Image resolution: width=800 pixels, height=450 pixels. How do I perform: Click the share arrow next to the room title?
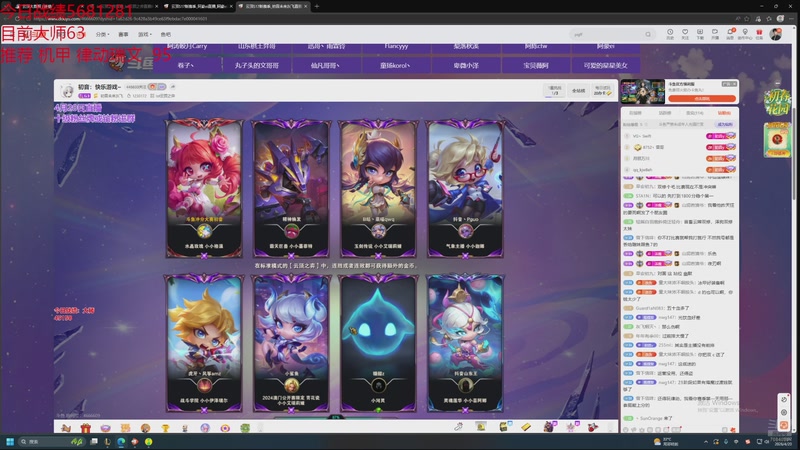[172, 87]
